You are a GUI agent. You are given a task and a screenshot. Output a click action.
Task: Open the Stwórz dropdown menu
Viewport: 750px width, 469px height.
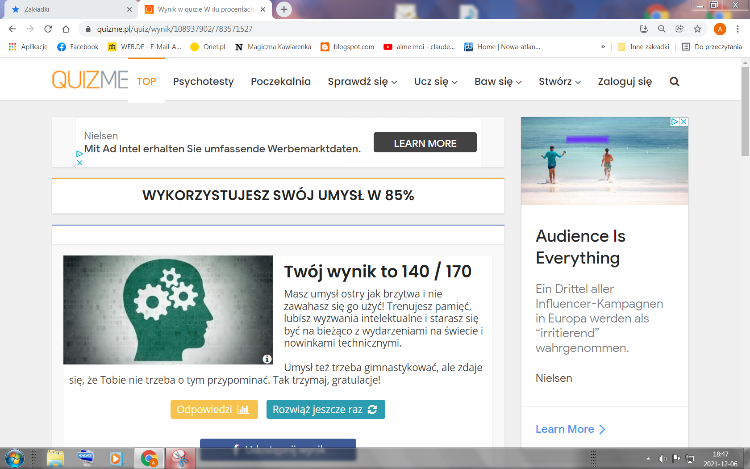(559, 82)
